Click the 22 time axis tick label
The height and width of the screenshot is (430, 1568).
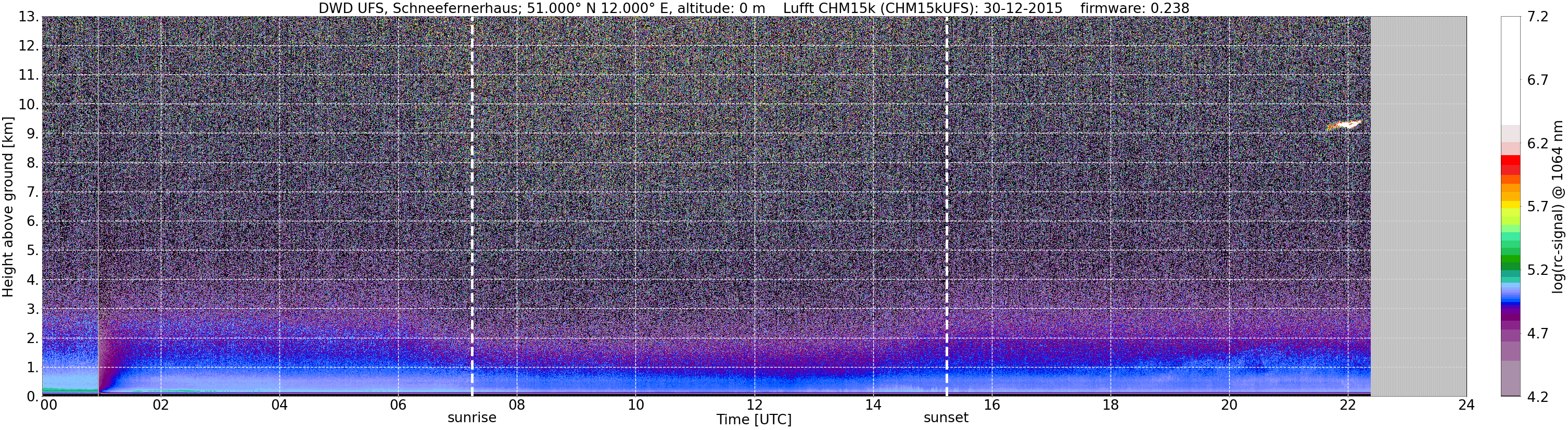[1348, 405]
